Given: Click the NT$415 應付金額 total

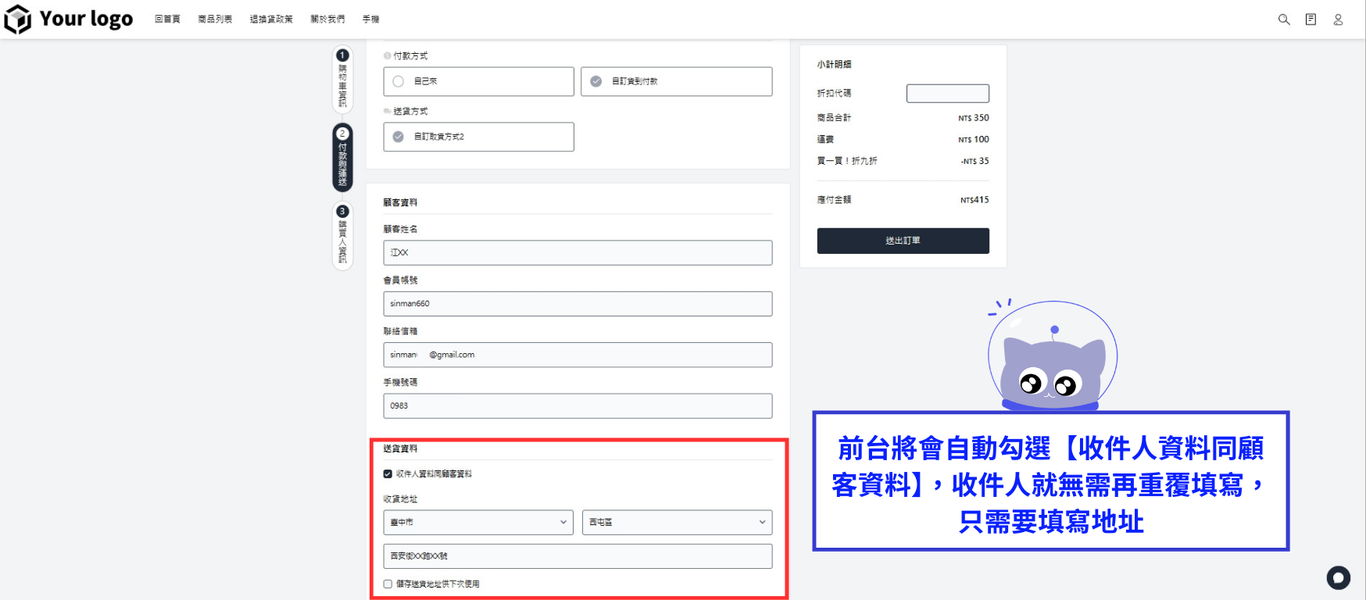Looking at the screenshot, I should point(974,200).
